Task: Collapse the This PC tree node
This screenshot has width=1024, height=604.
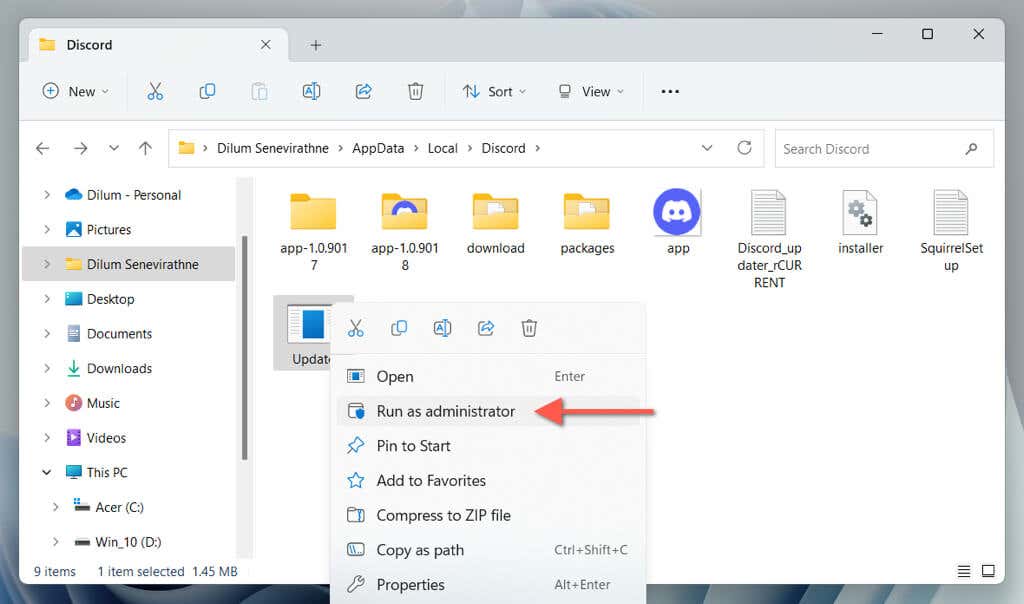Action: click(46, 472)
